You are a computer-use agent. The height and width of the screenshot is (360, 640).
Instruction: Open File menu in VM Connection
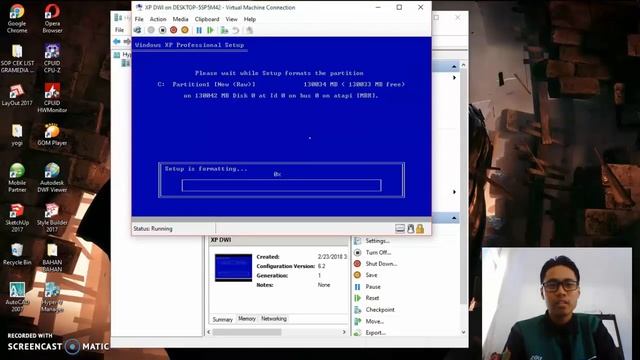139,19
